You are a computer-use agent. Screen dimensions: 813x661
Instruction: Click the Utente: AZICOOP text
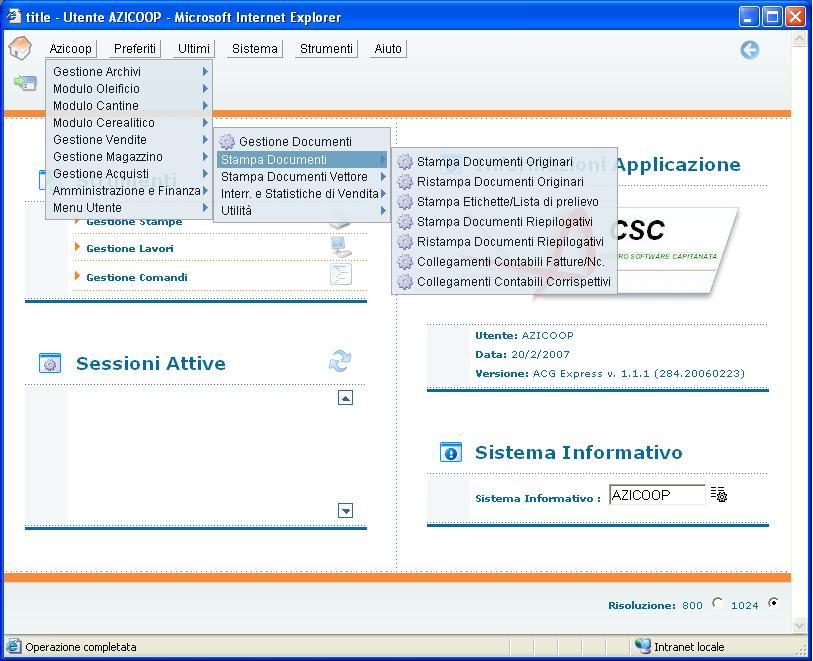pyautogui.click(x=524, y=335)
